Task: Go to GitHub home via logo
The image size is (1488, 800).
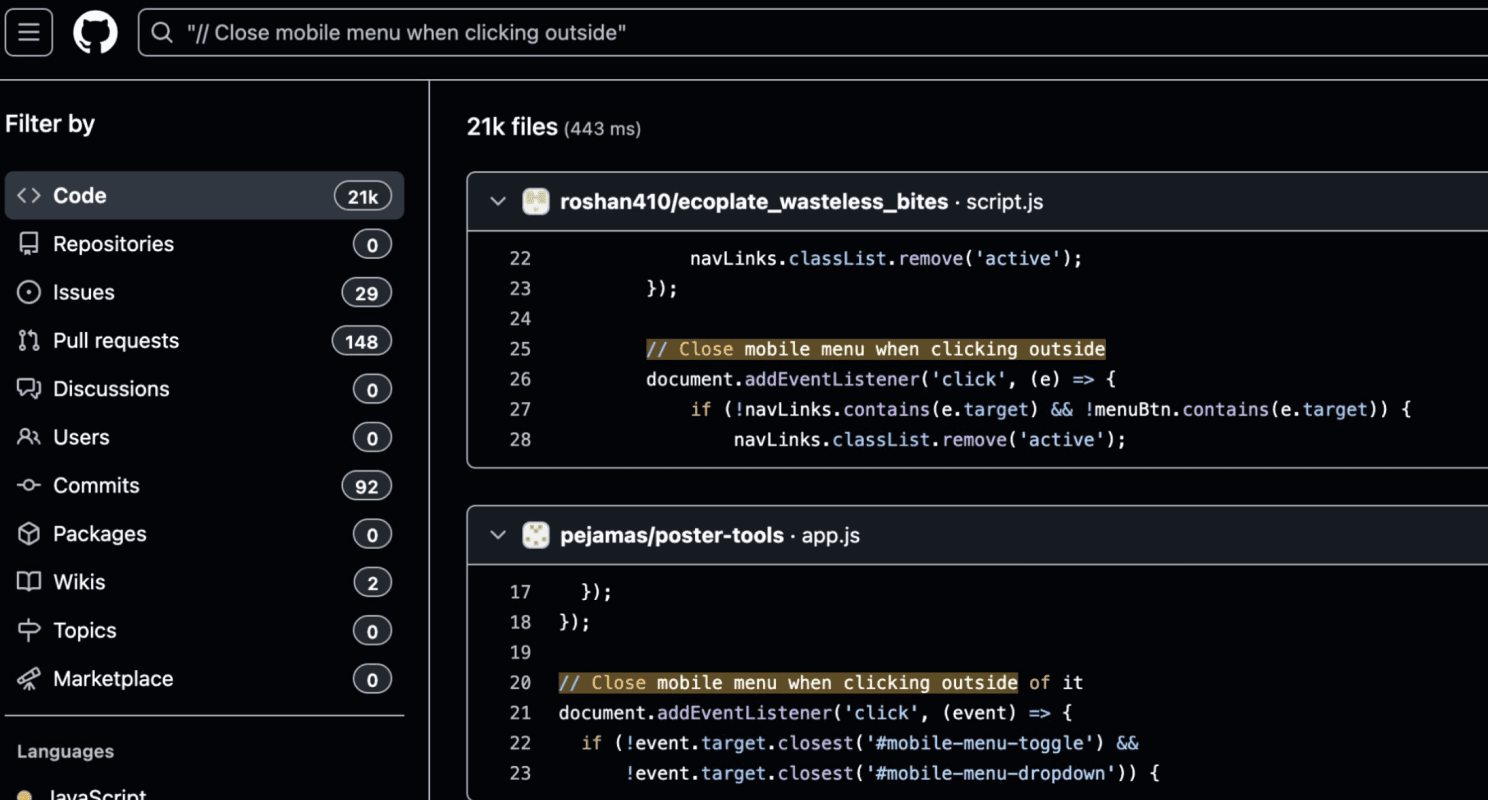Action: 96,33
